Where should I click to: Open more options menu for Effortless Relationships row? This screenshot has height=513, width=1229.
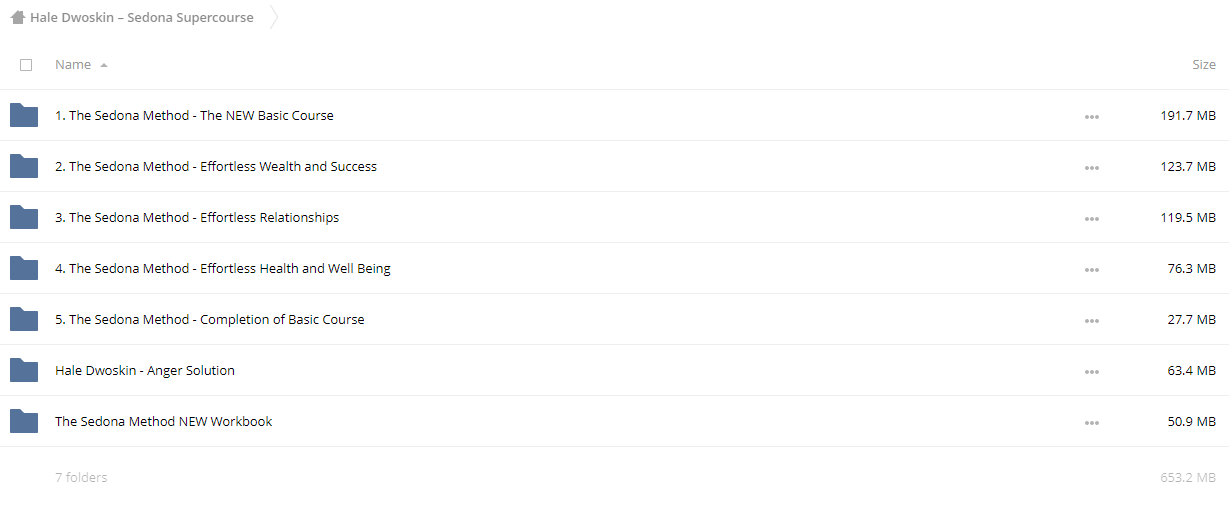[1091, 218]
